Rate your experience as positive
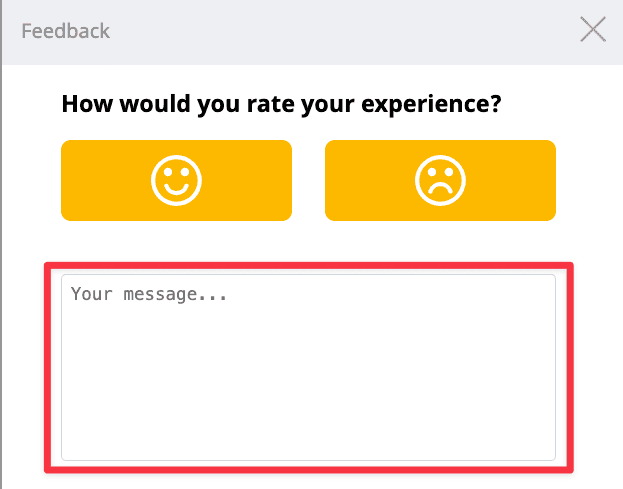The image size is (623, 489). click(x=176, y=180)
